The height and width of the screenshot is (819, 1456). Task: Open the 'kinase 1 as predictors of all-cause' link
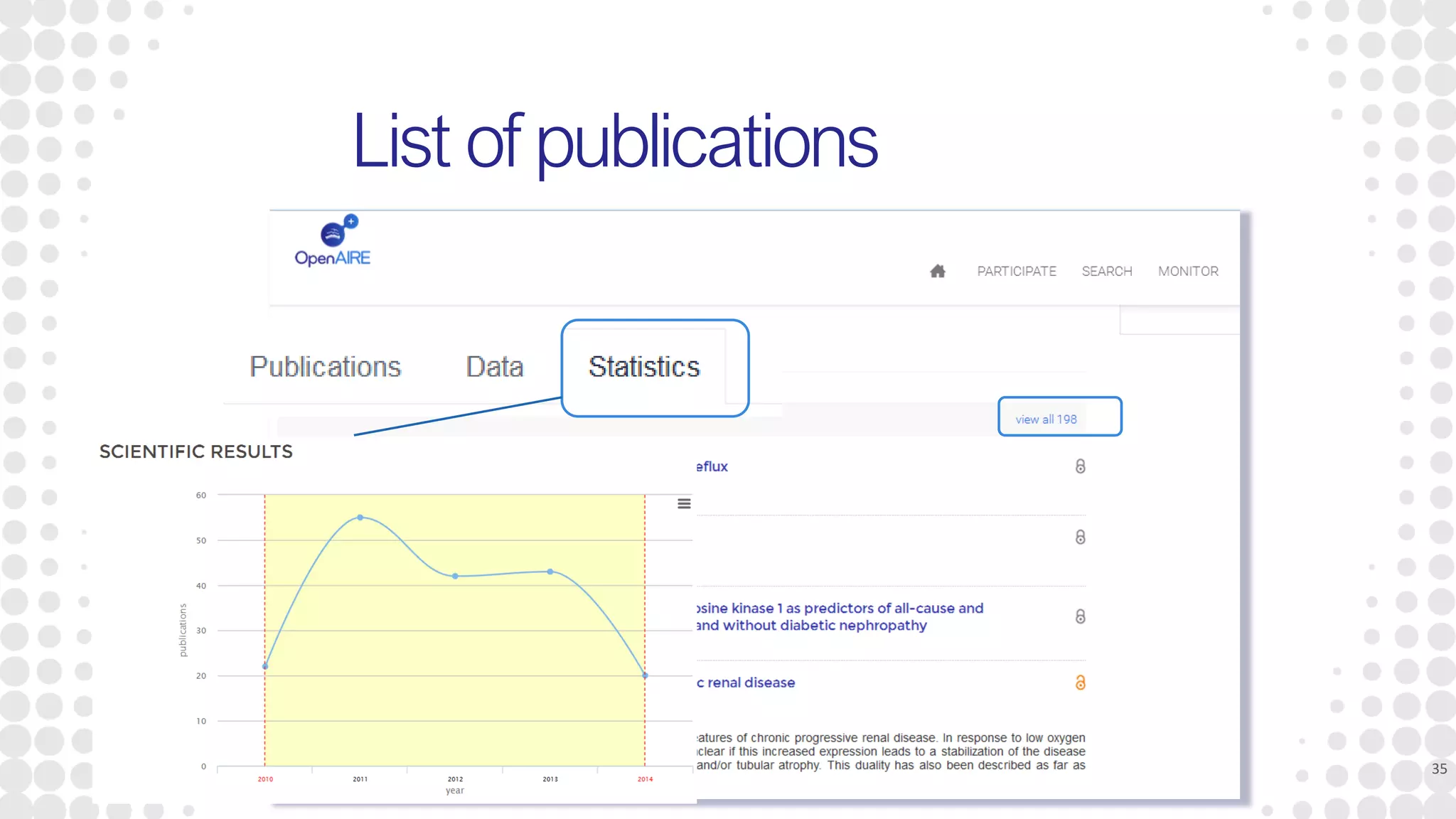pyautogui.click(x=840, y=616)
